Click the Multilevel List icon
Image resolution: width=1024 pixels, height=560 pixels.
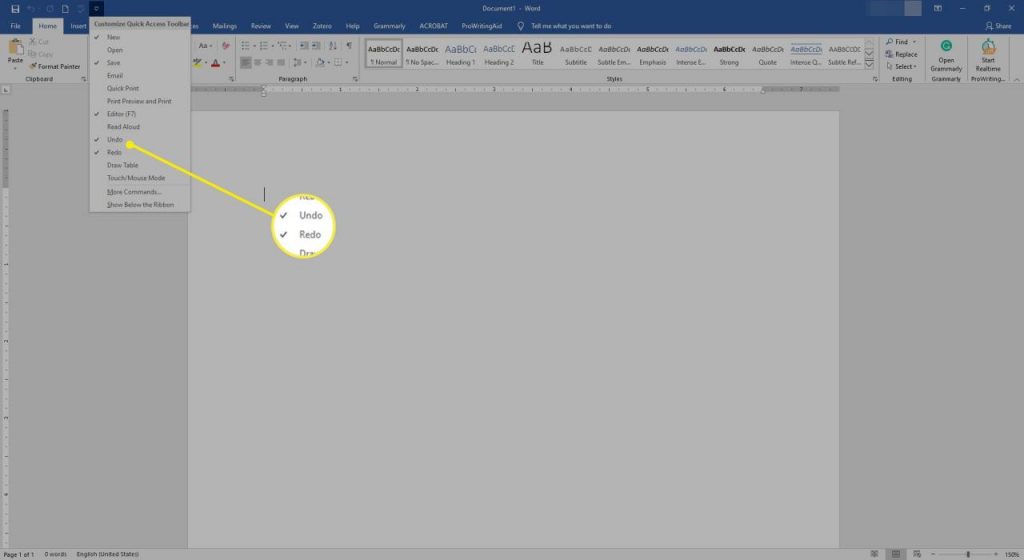[284, 45]
